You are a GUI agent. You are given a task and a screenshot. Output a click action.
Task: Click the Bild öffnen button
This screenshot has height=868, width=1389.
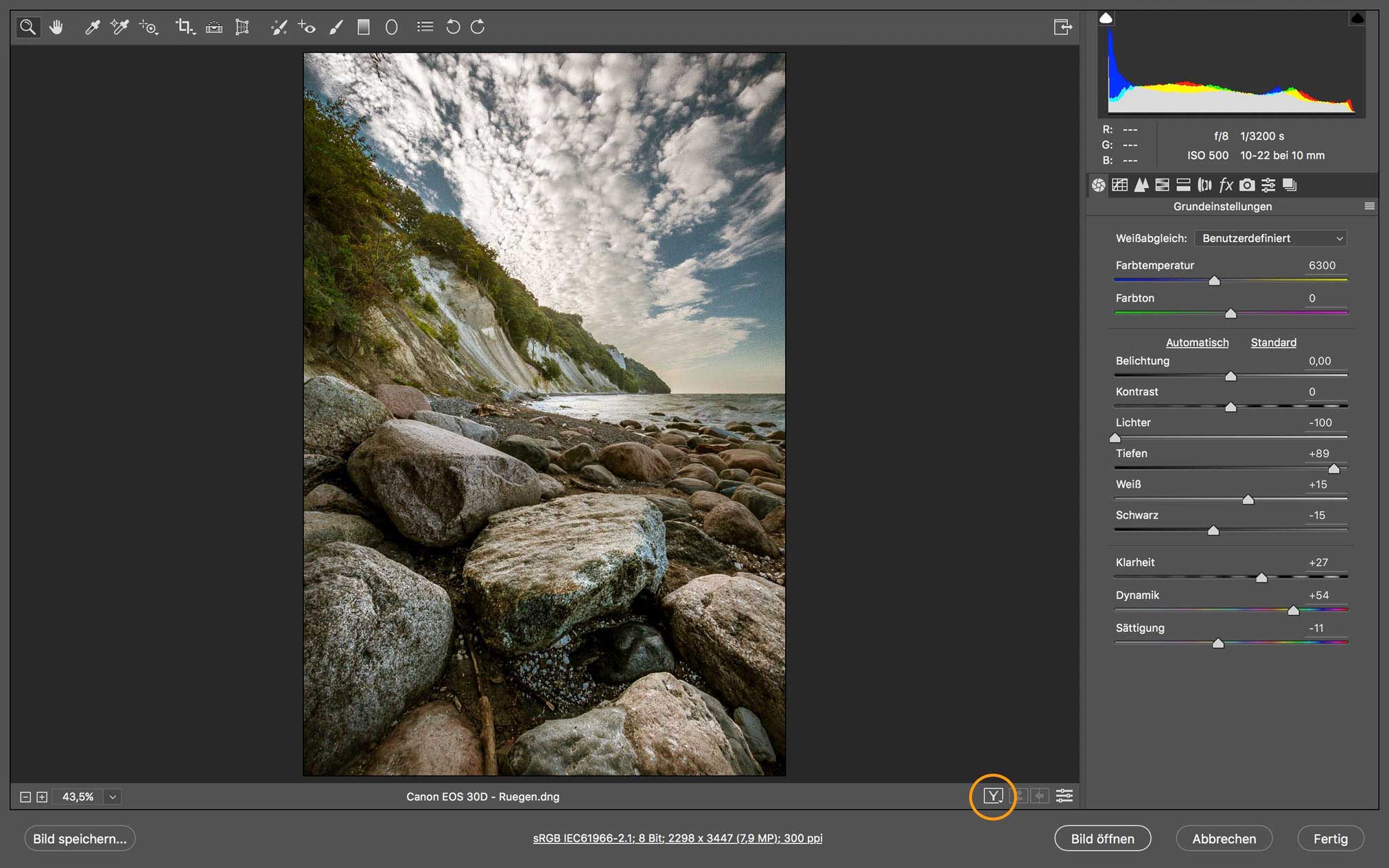1102,838
